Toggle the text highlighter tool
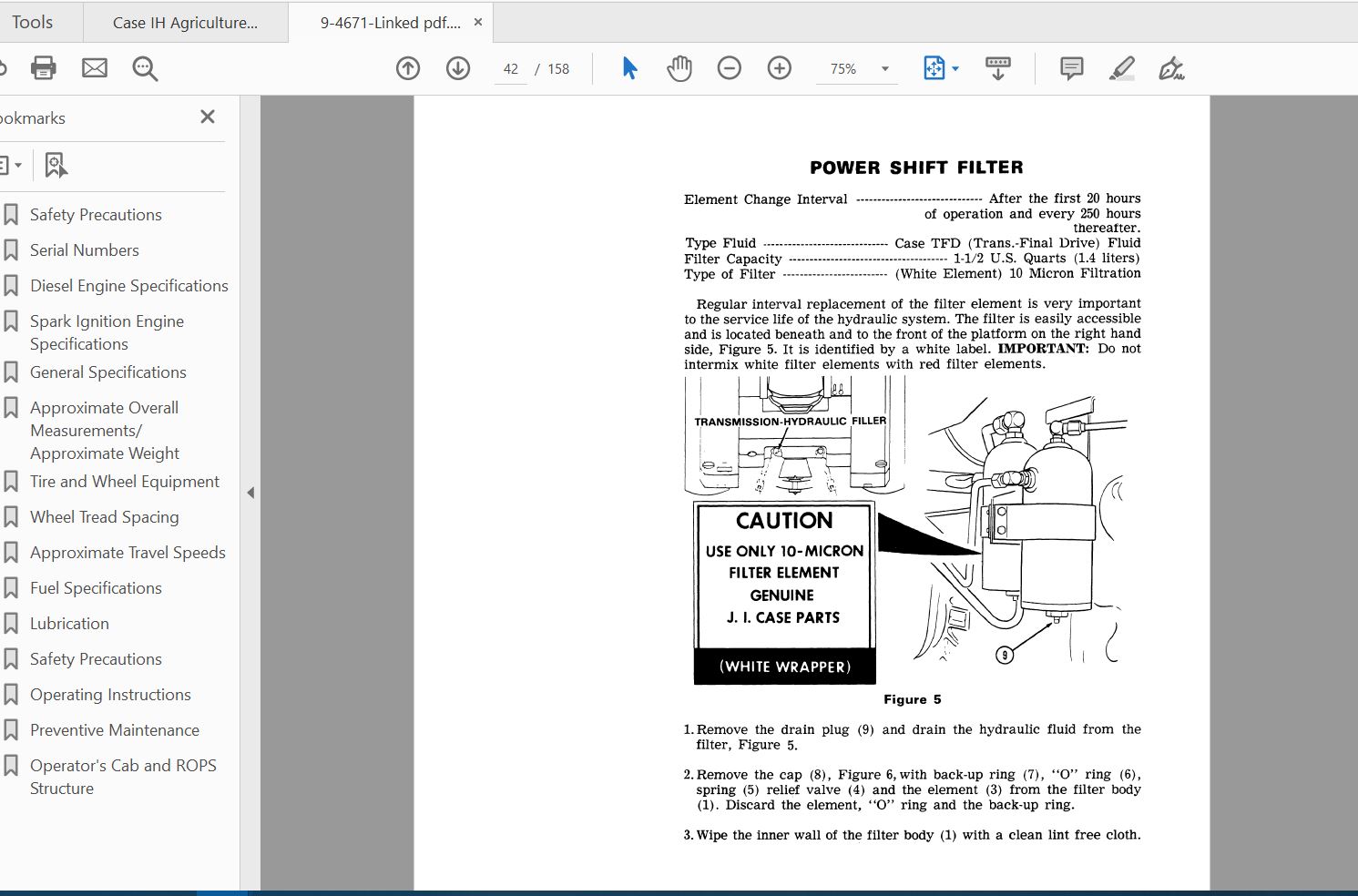This screenshot has height=896, width=1358. point(1122,67)
